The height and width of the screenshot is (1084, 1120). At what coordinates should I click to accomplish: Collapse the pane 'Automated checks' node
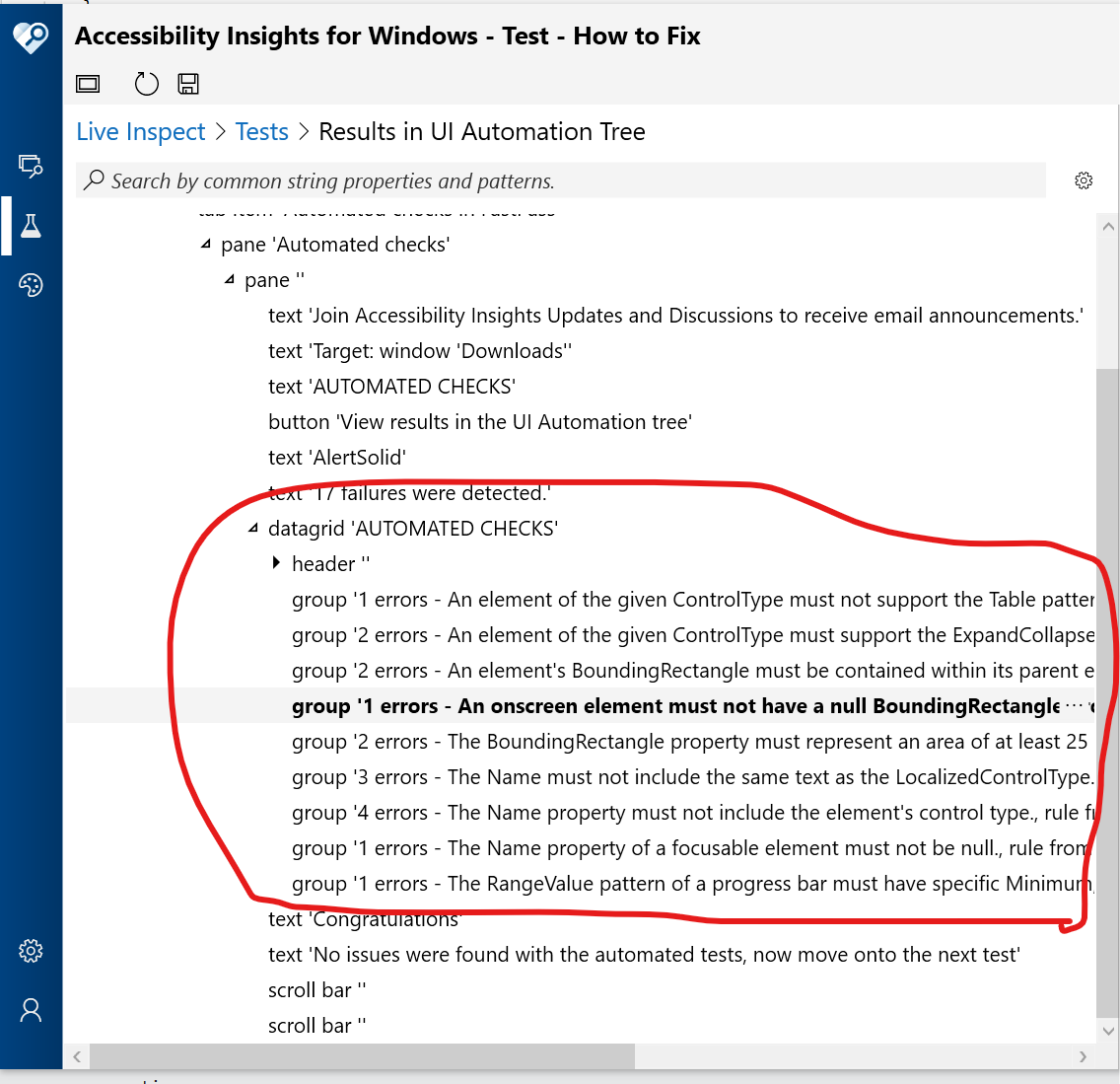(206, 244)
